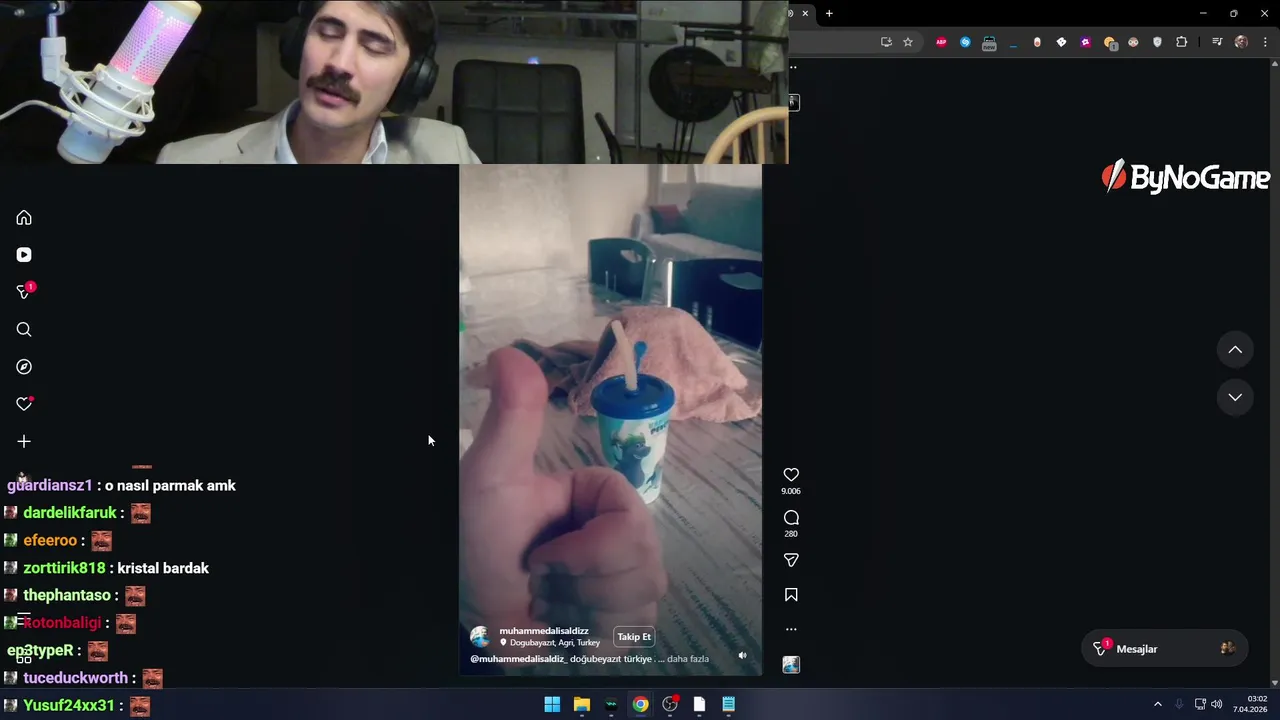Open the Extensions puzzle-piece menu
Image resolution: width=1280 pixels, height=720 pixels.
coord(1181,42)
